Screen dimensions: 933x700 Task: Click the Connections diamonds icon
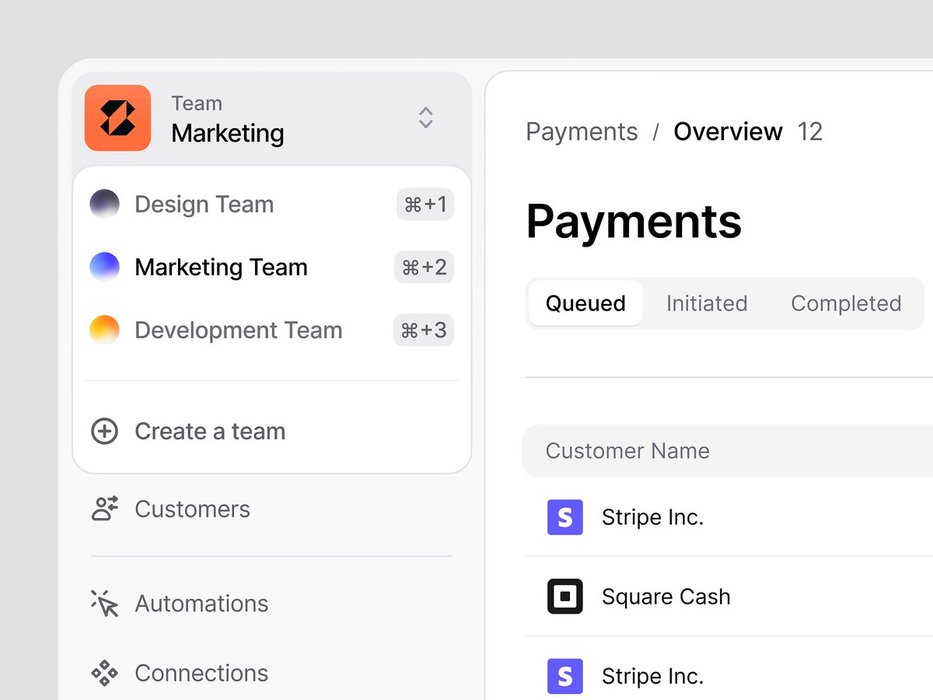click(105, 673)
